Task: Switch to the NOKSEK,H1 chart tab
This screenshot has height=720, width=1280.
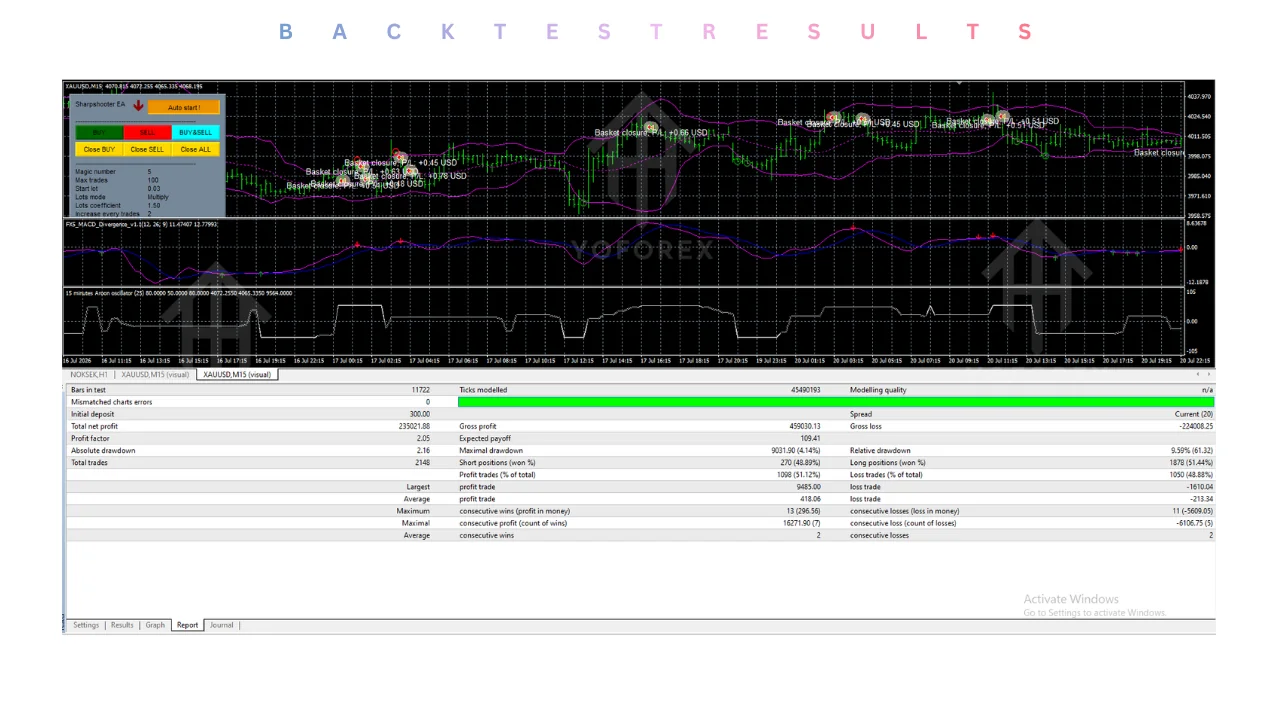Action: pos(89,375)
